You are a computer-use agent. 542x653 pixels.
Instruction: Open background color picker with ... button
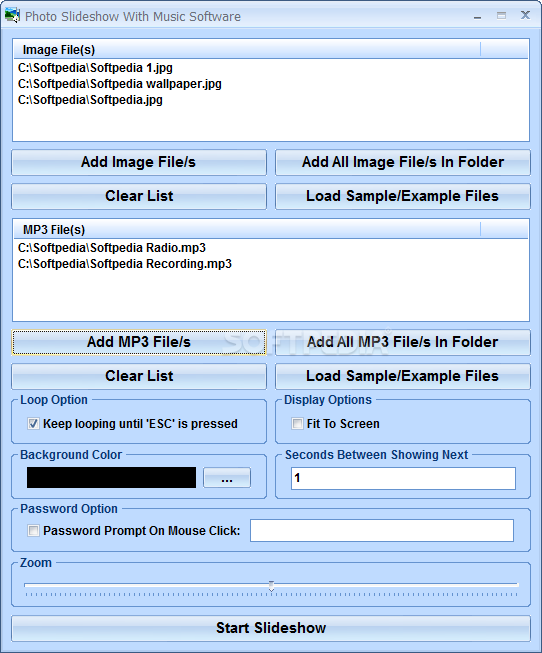coord(227,477)
